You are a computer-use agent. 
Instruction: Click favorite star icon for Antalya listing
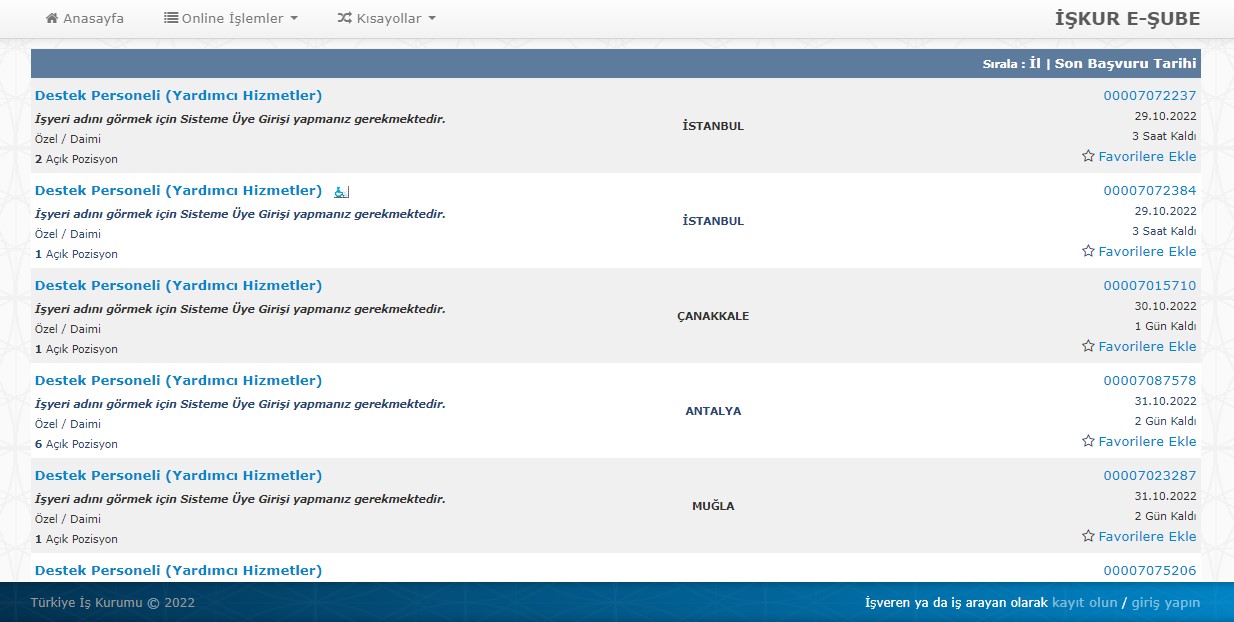(x=1088, y=441)
